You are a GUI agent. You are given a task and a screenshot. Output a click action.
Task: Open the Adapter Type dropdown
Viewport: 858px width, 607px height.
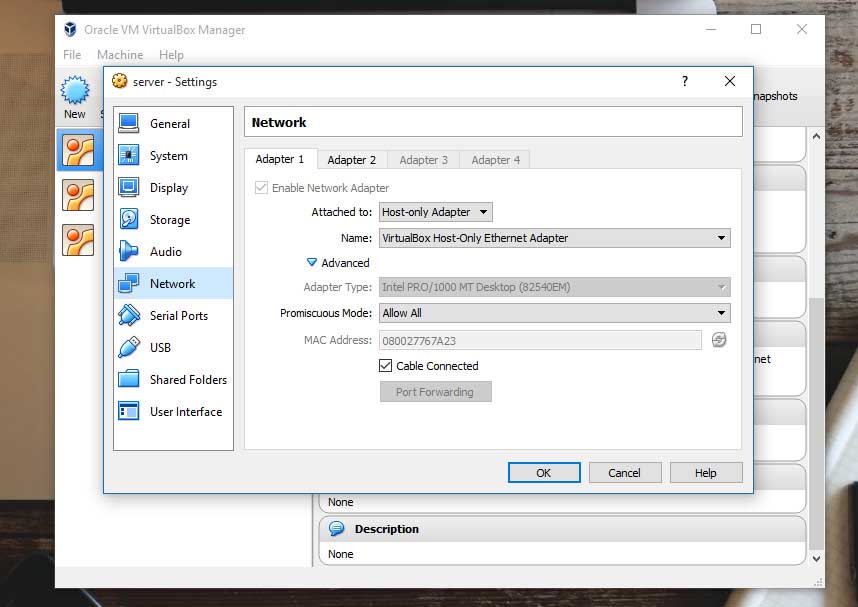pos(555,287)
